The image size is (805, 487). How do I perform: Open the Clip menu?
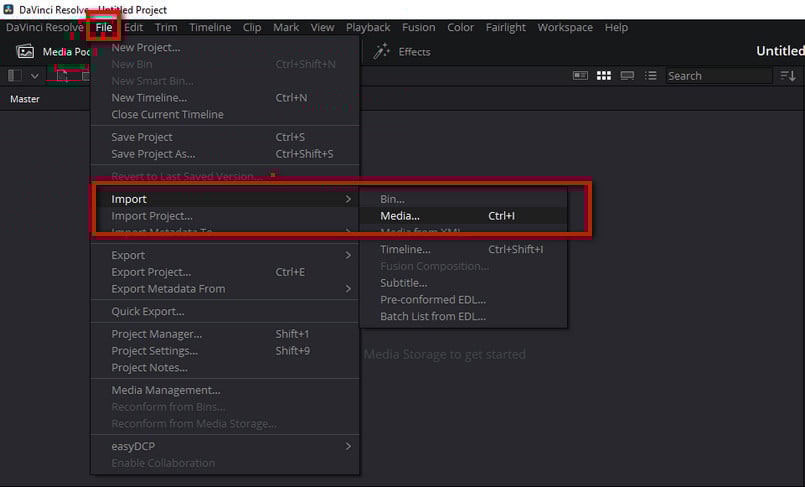pyautogui.click(x=252, y=27)
